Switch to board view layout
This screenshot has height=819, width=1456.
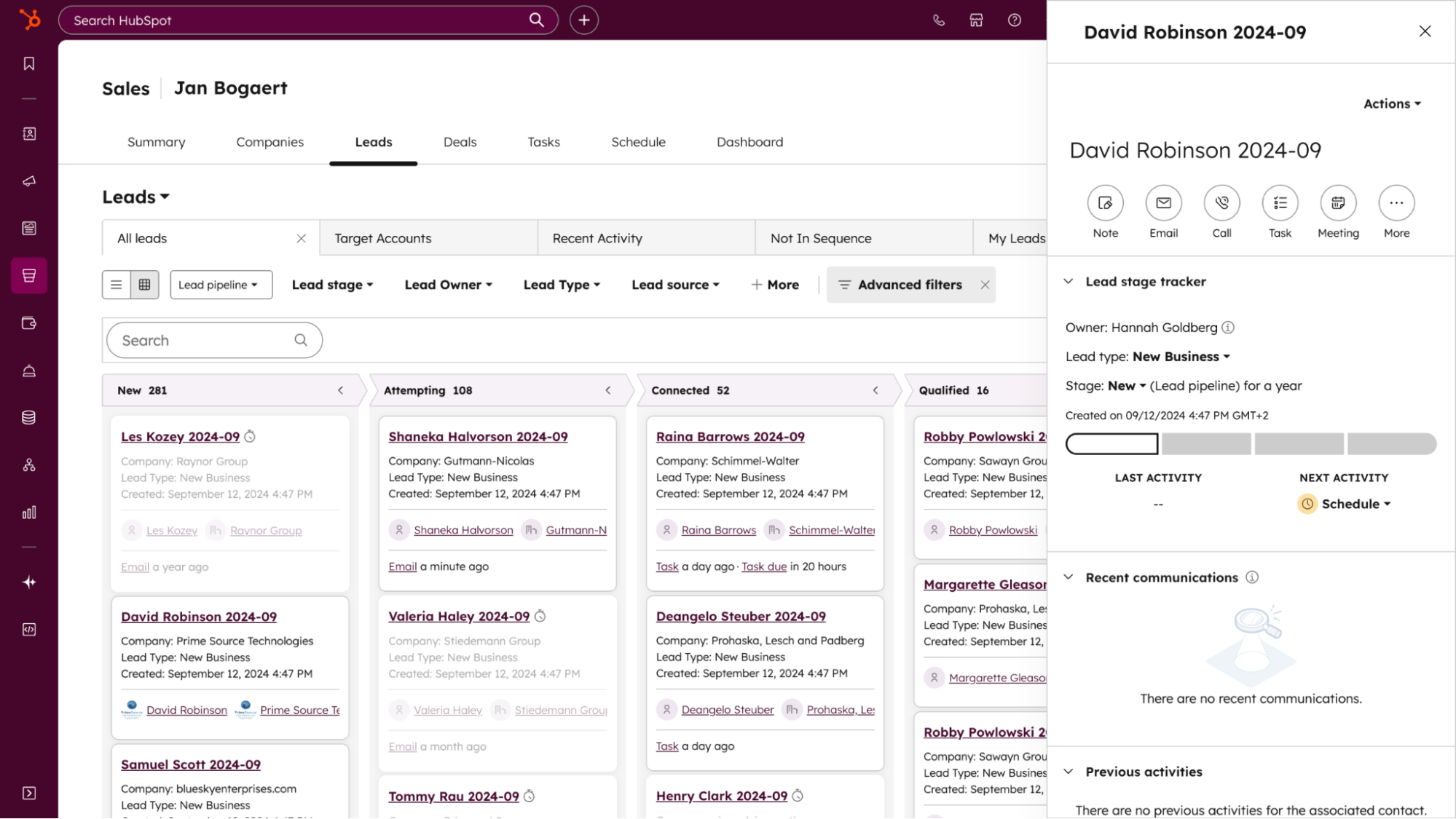(145, 285)
